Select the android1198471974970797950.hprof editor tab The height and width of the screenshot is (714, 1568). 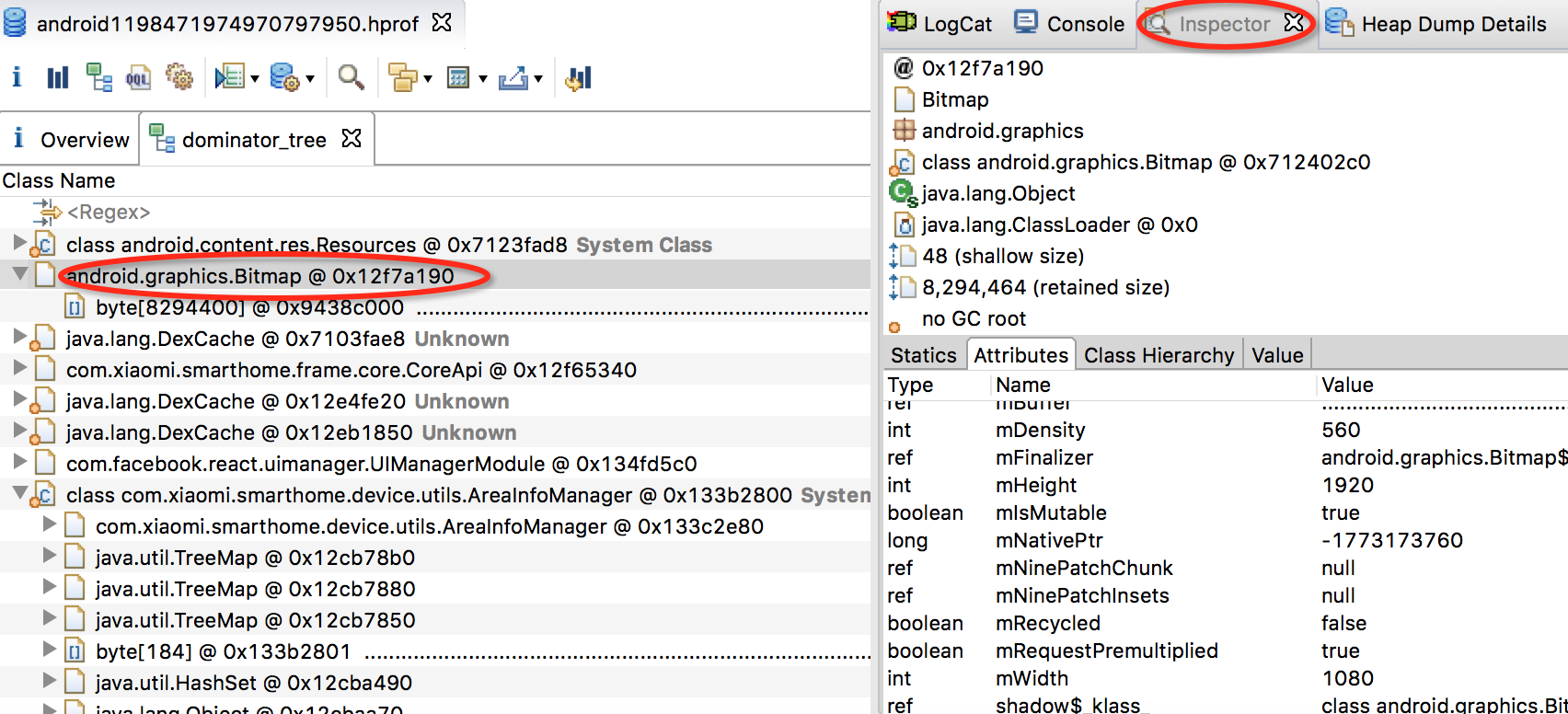[x=228, y=24]
